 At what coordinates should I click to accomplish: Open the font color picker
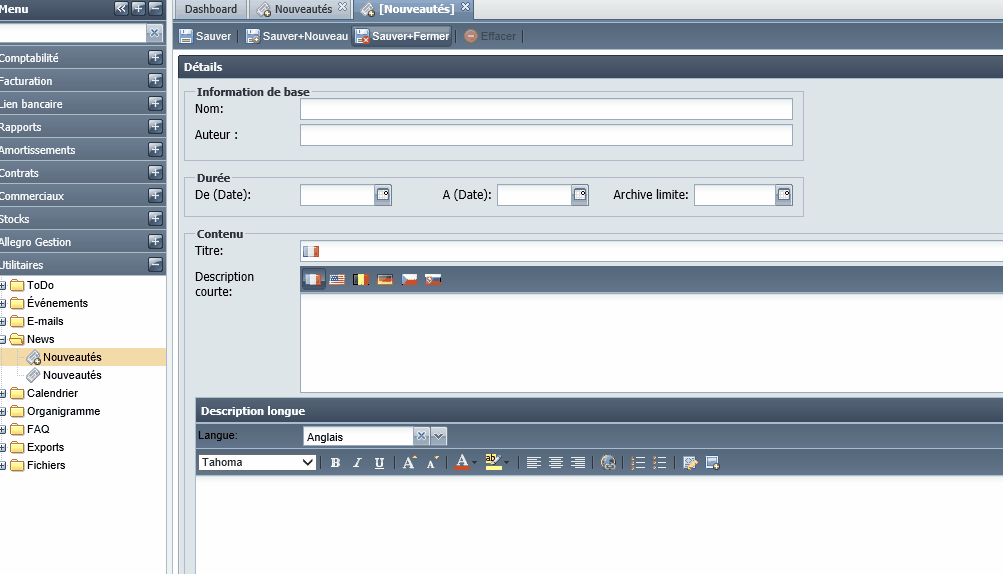[466, 462]
